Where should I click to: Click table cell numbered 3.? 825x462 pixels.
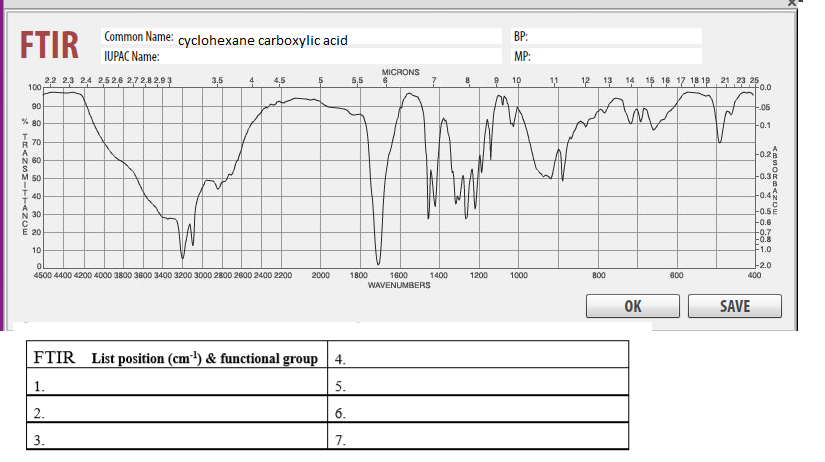pos(177,436)
